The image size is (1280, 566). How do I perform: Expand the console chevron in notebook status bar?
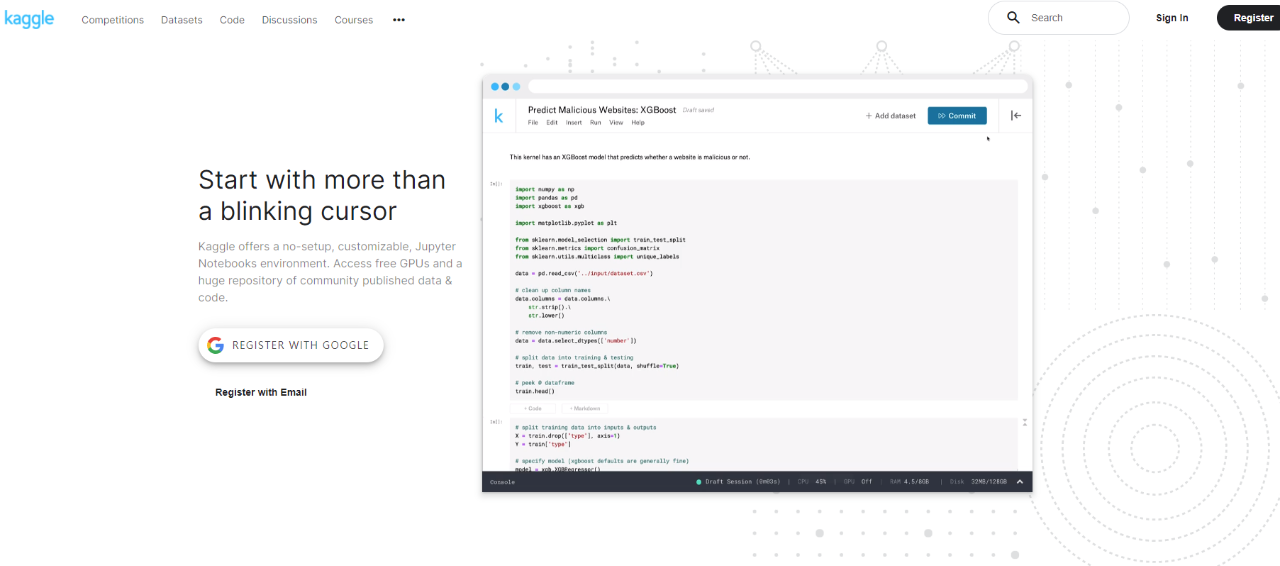tap(1020, 482)
